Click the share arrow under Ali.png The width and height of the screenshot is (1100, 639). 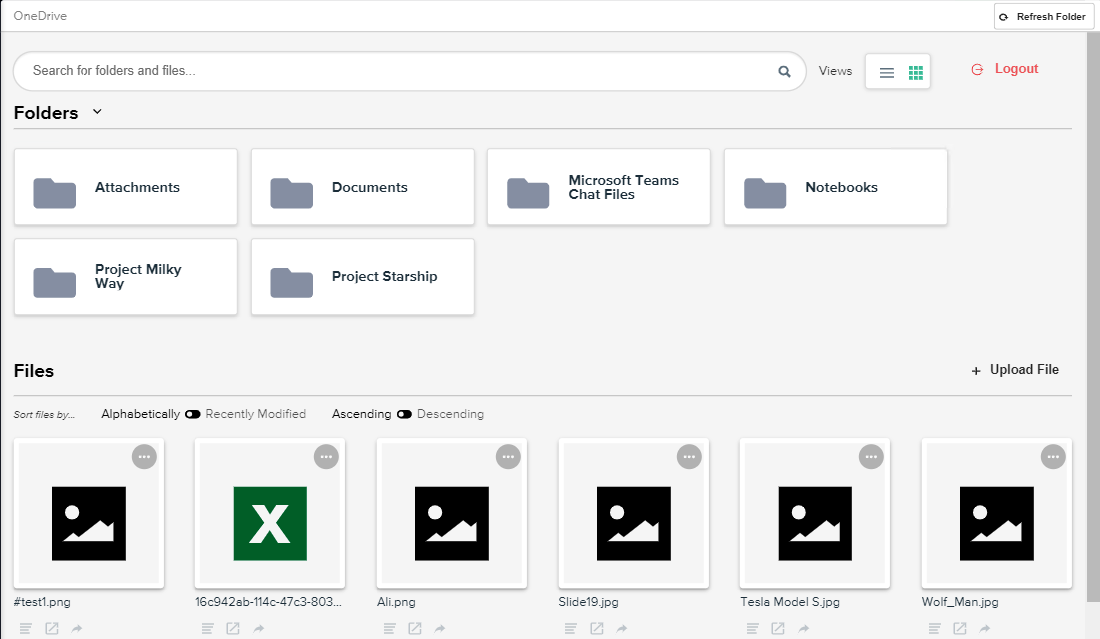click(x=441, y=628)
